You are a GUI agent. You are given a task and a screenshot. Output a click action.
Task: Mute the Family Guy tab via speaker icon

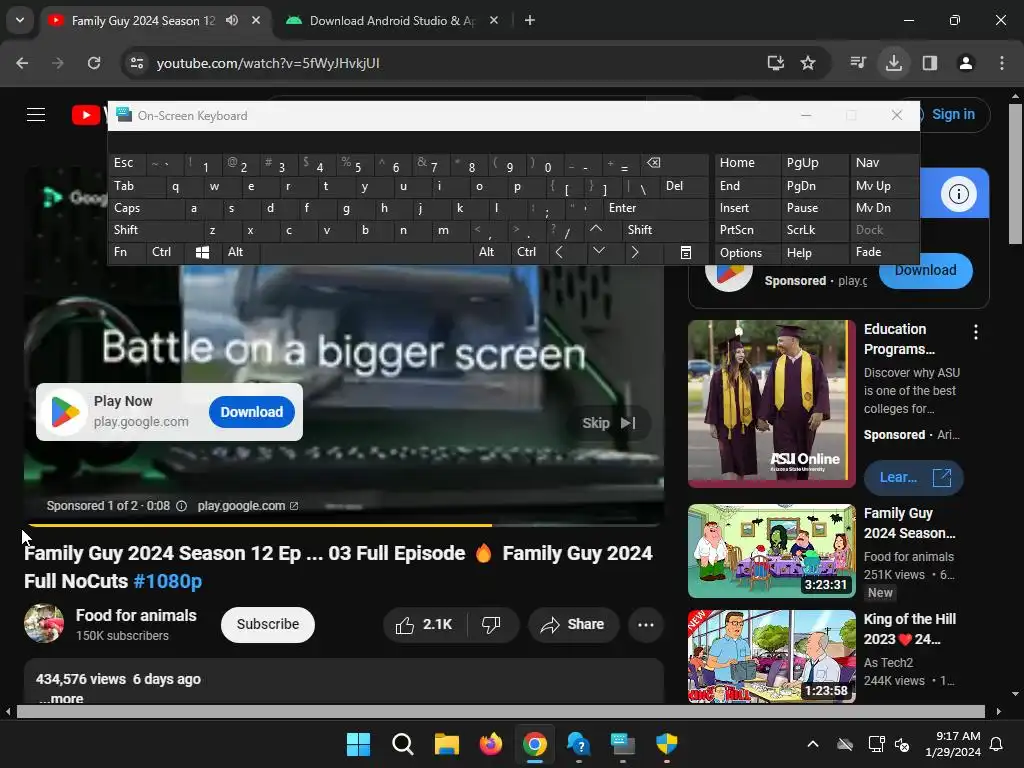(232, 20)
